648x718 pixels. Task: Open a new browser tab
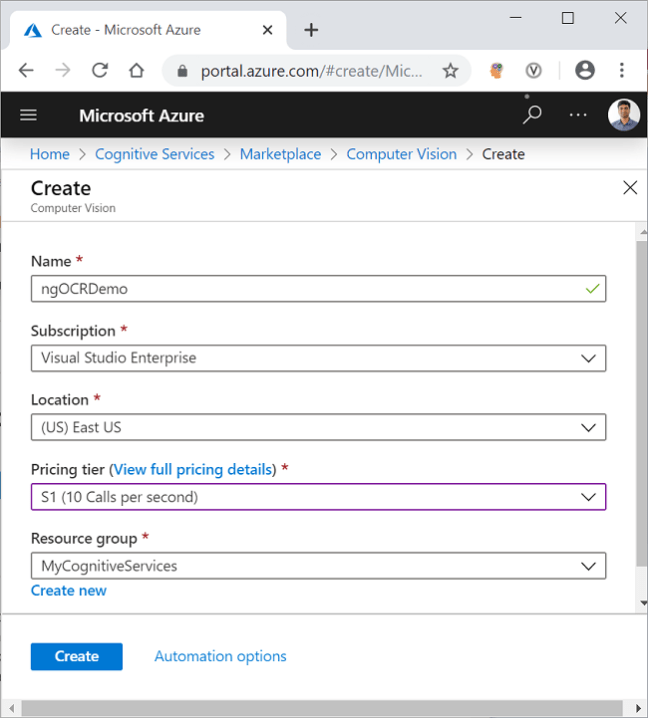click(311, 30)
